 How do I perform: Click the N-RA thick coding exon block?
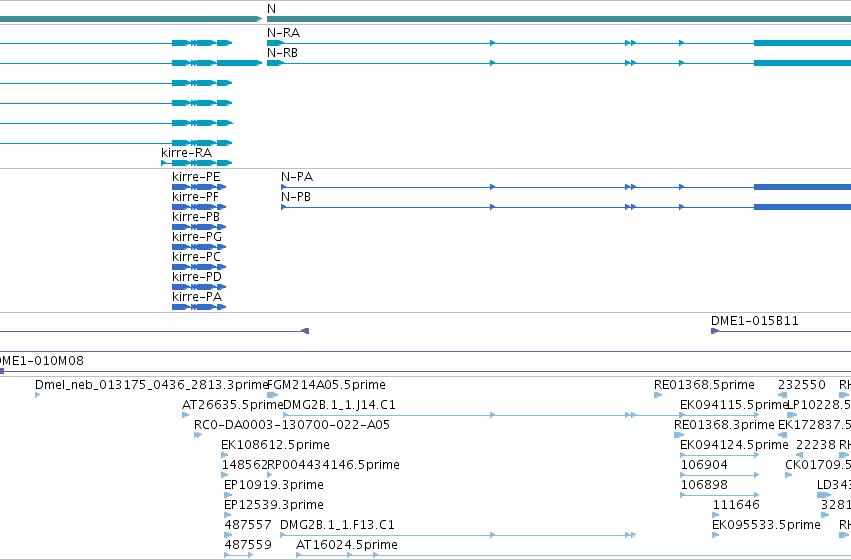pyautogui.click(x=802, y=43)
